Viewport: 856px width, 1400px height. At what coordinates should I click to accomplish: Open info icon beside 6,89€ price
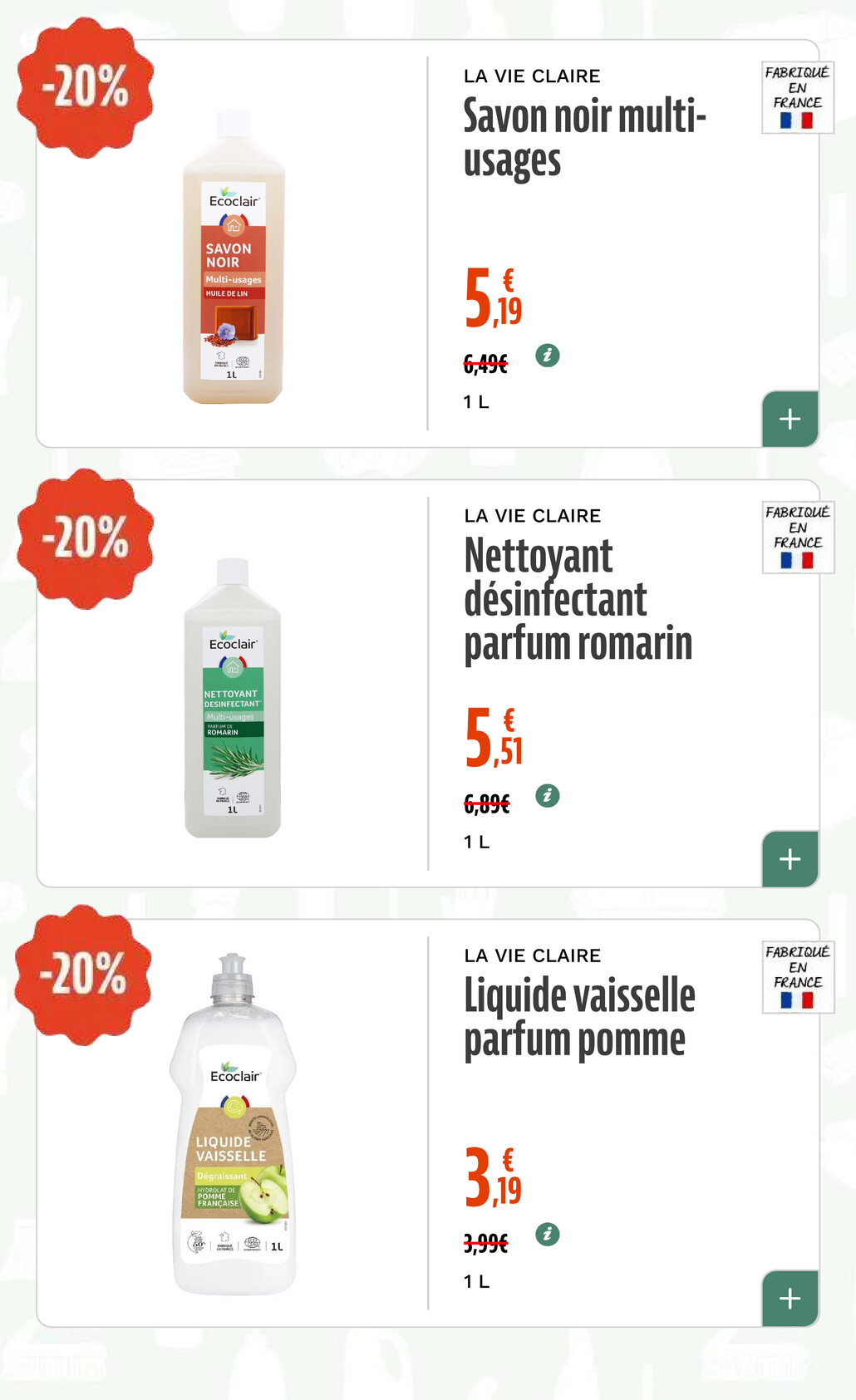[x=547, y=796]
